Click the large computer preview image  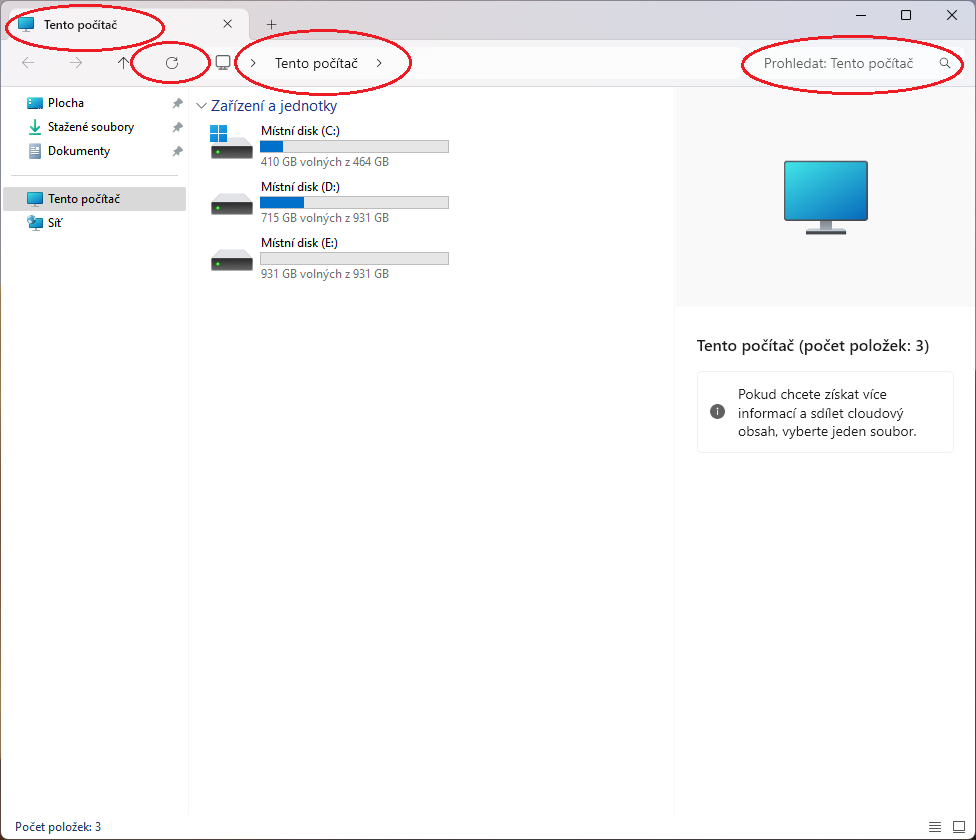tap(825, 197)
